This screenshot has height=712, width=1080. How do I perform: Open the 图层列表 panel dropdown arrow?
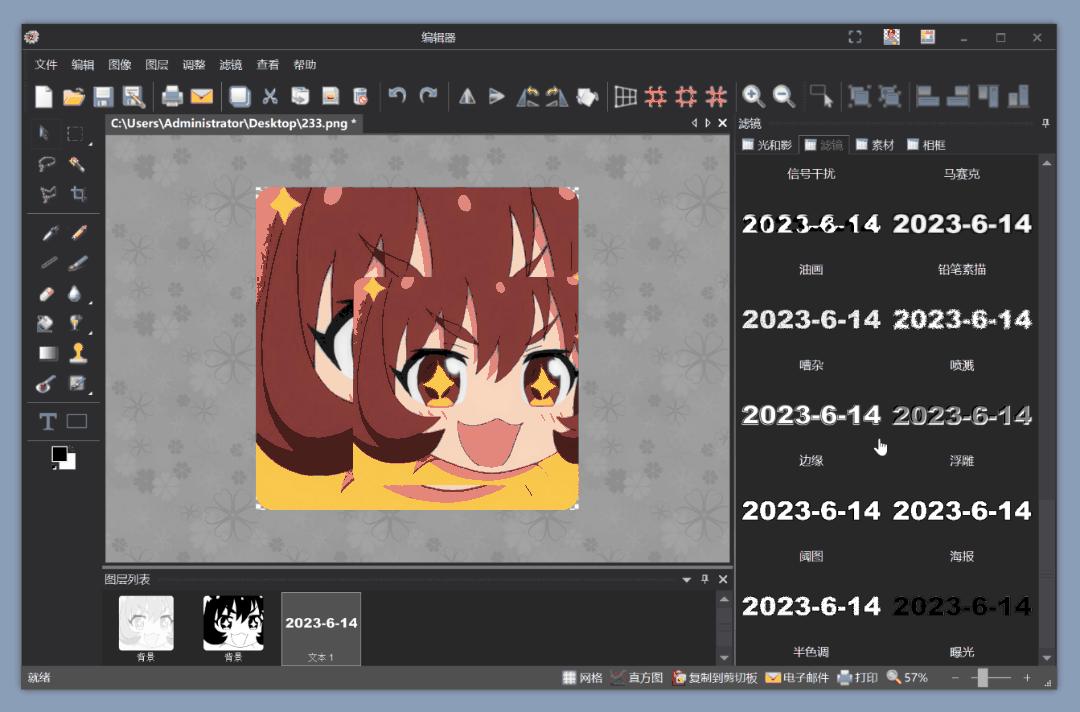687,580
